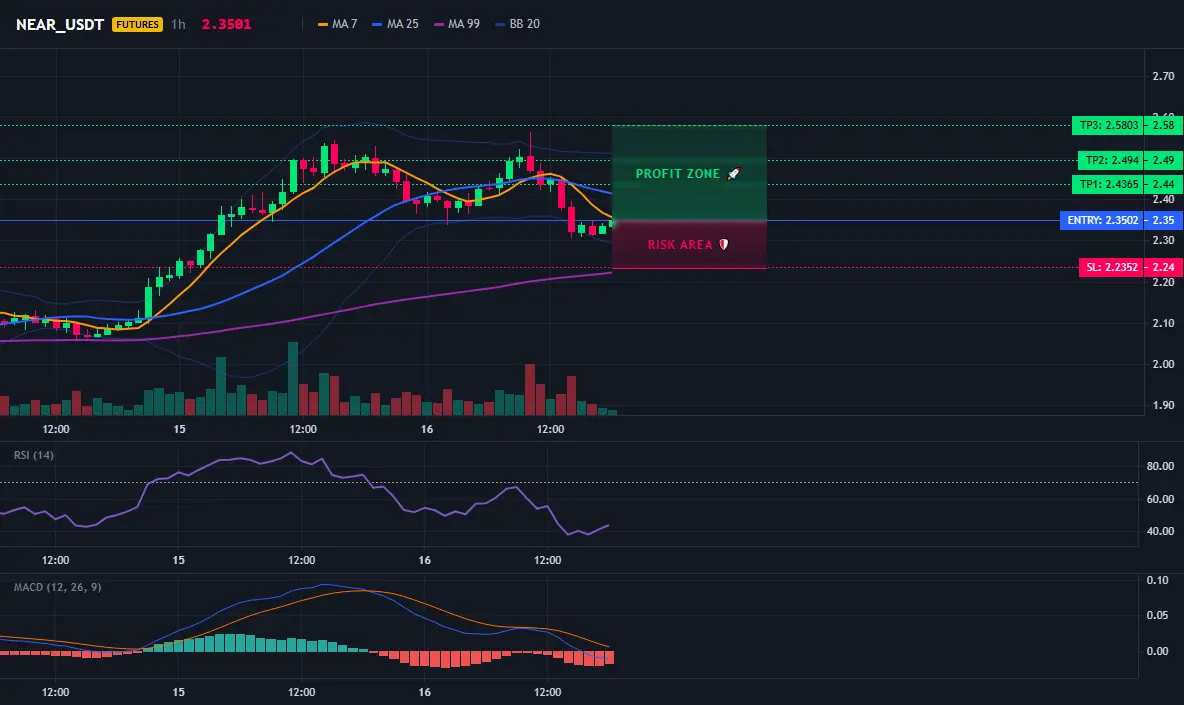Click the TP3: 2.5803 price label

click(1108, 125)
